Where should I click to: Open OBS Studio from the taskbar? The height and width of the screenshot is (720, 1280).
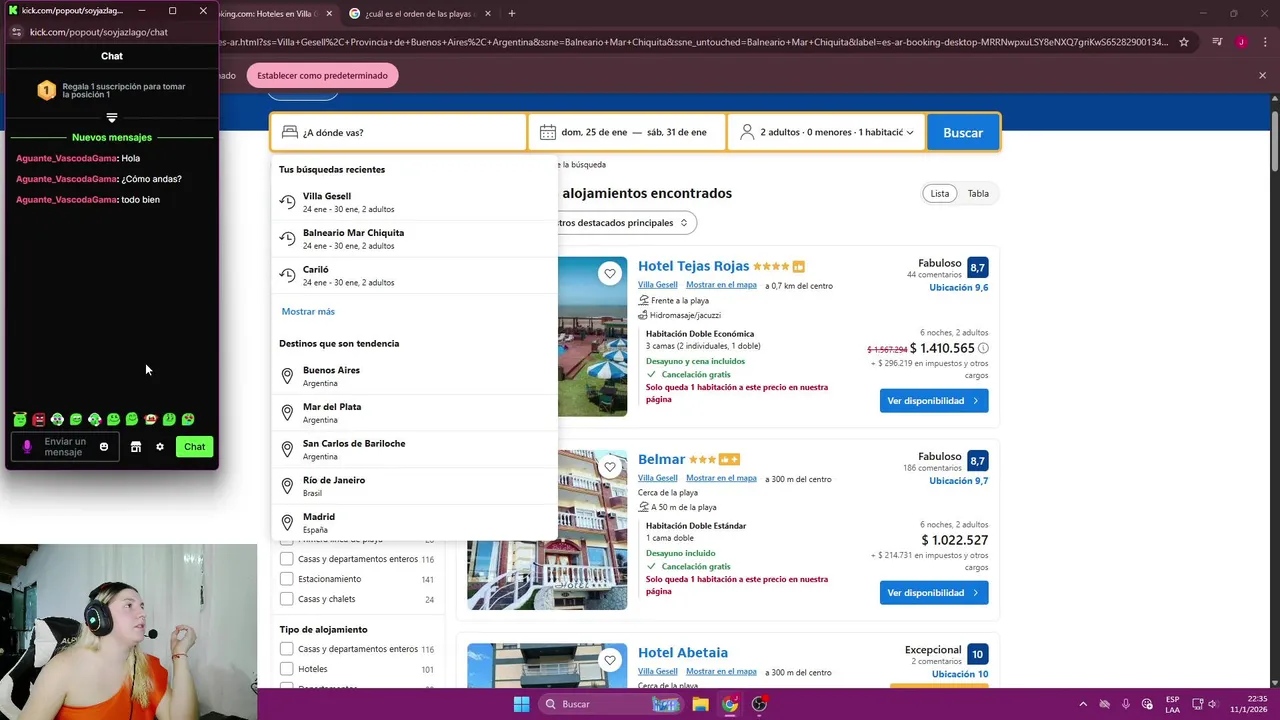pos(759,704)
